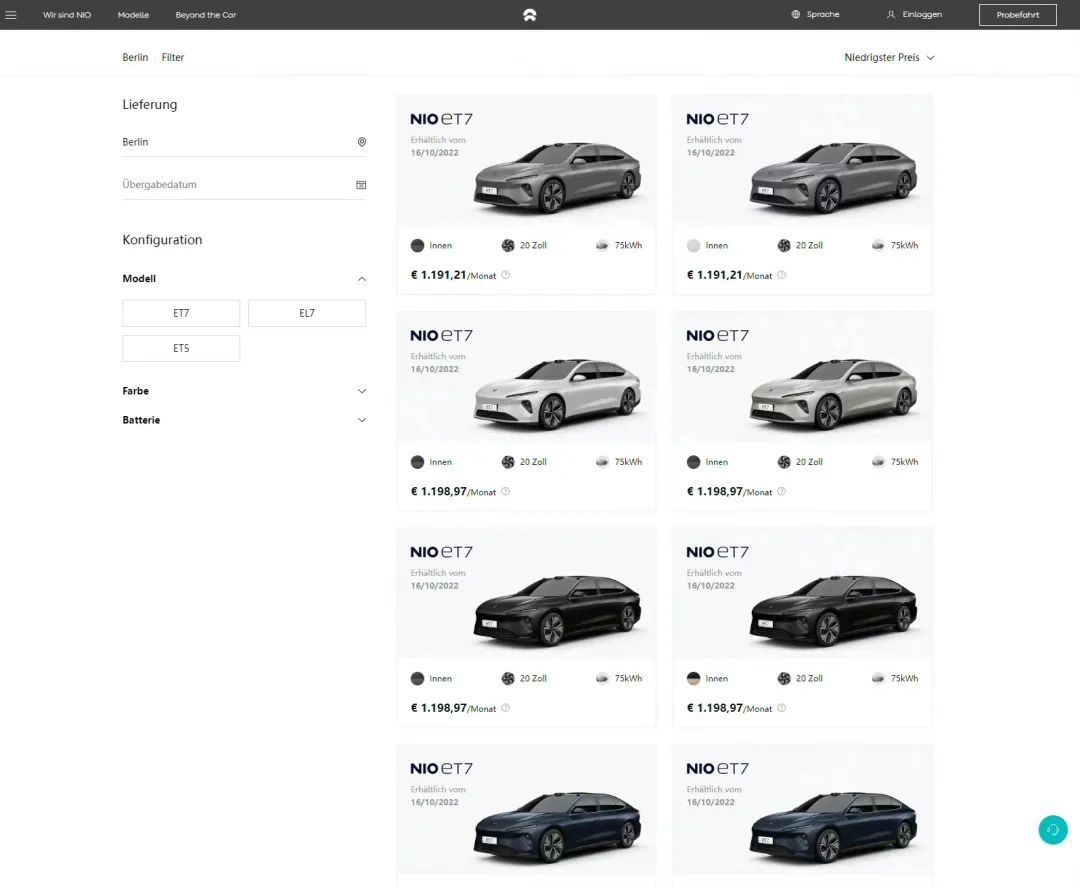Open the calendar icon in Übergabedatum field
Screen dimensions: 1080x887
[361, 185]
